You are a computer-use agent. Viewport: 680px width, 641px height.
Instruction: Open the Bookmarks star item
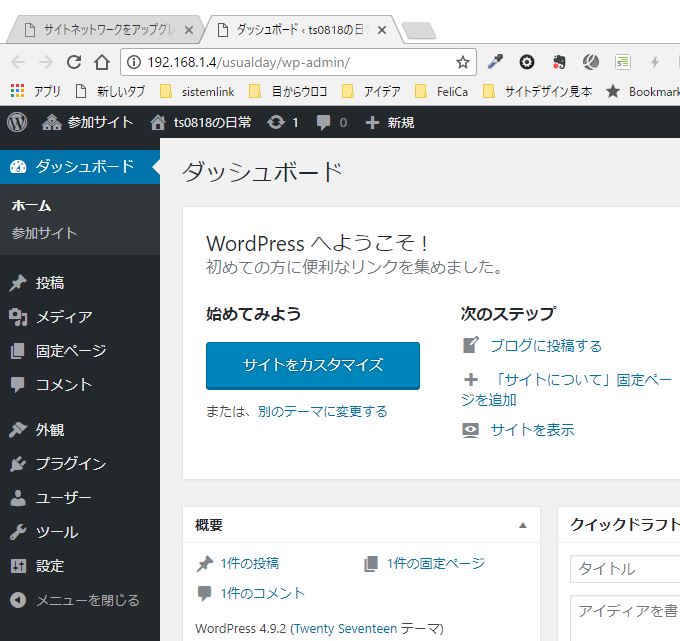tap(643, 91)
